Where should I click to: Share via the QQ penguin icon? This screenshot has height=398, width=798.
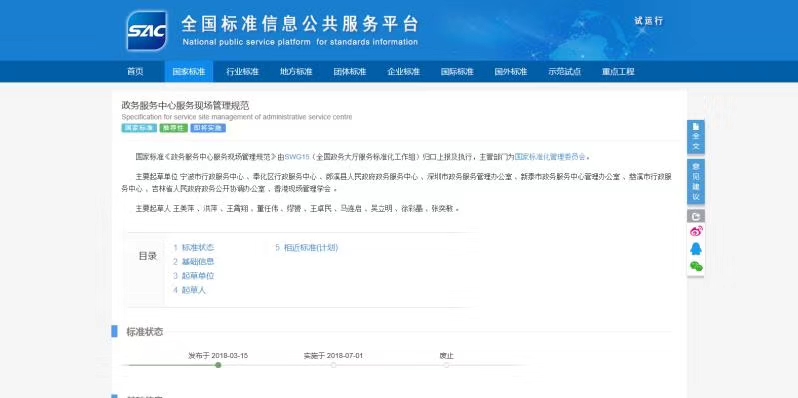tap(696, 248)
